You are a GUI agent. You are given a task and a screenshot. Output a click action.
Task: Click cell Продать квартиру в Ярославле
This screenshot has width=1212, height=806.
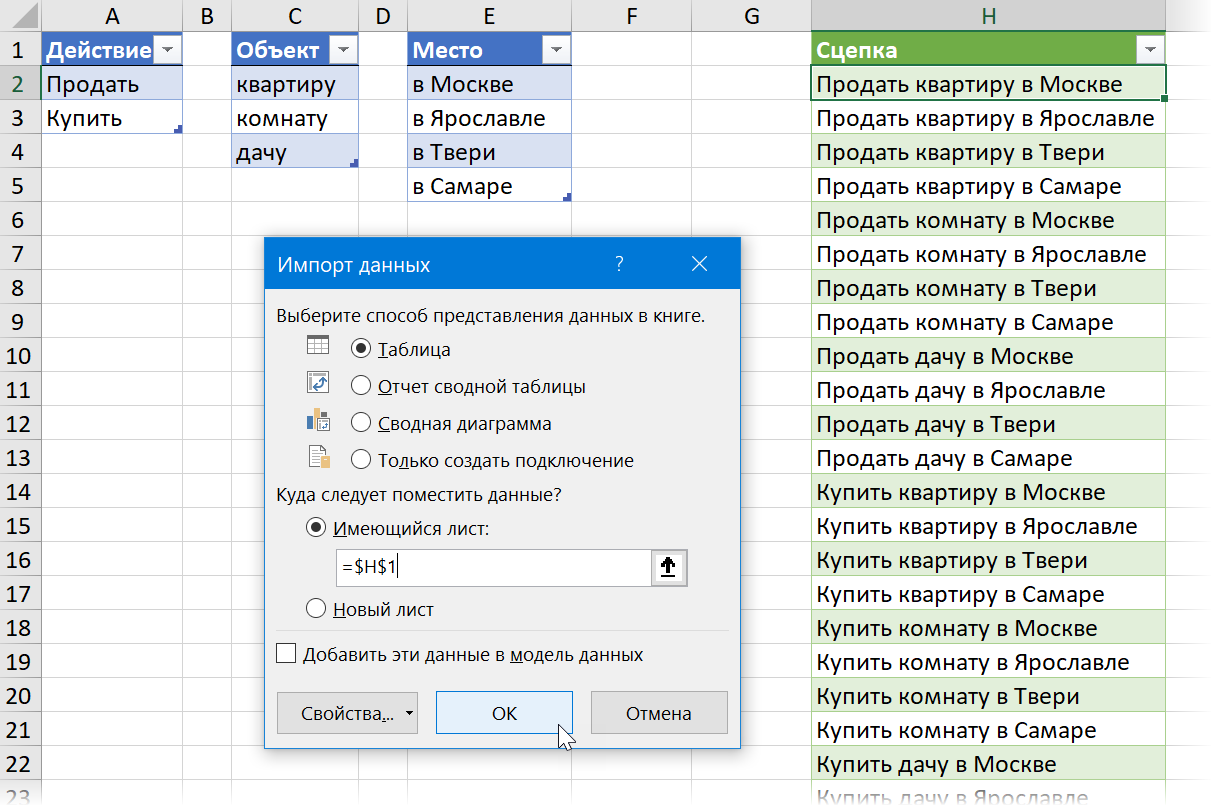pos(988,118)
